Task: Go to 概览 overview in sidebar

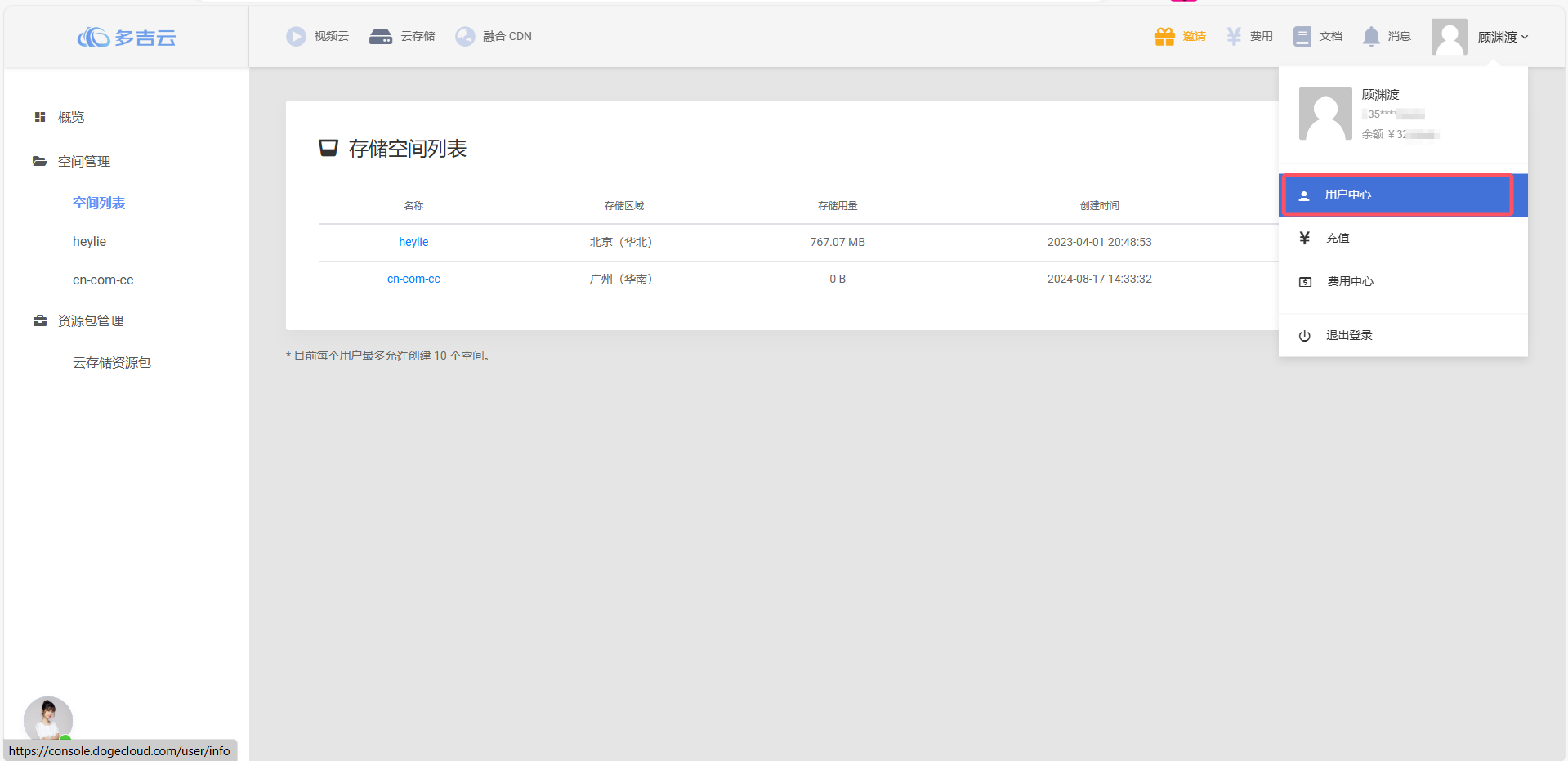Action: point(70,117)
